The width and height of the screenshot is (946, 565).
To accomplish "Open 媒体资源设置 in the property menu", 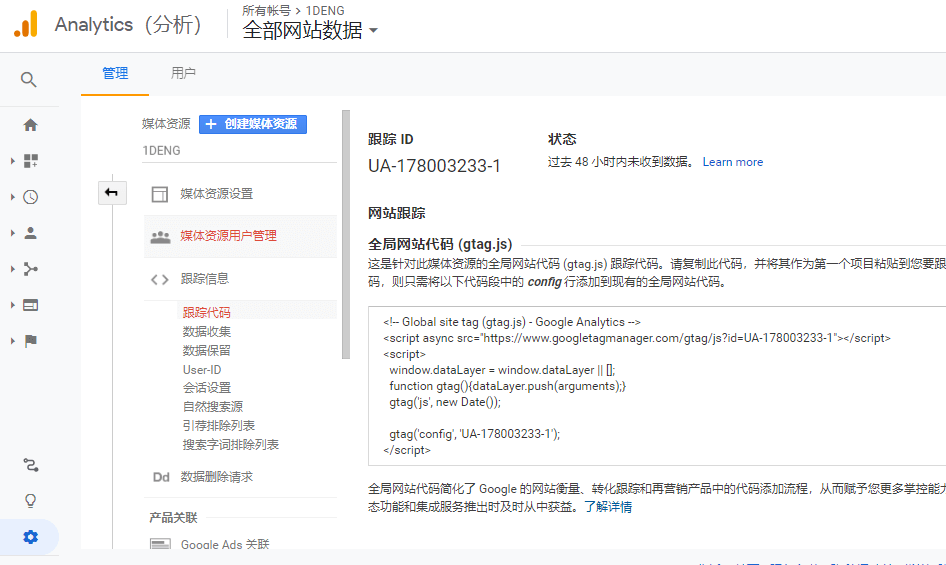I will tap(216, 194).
